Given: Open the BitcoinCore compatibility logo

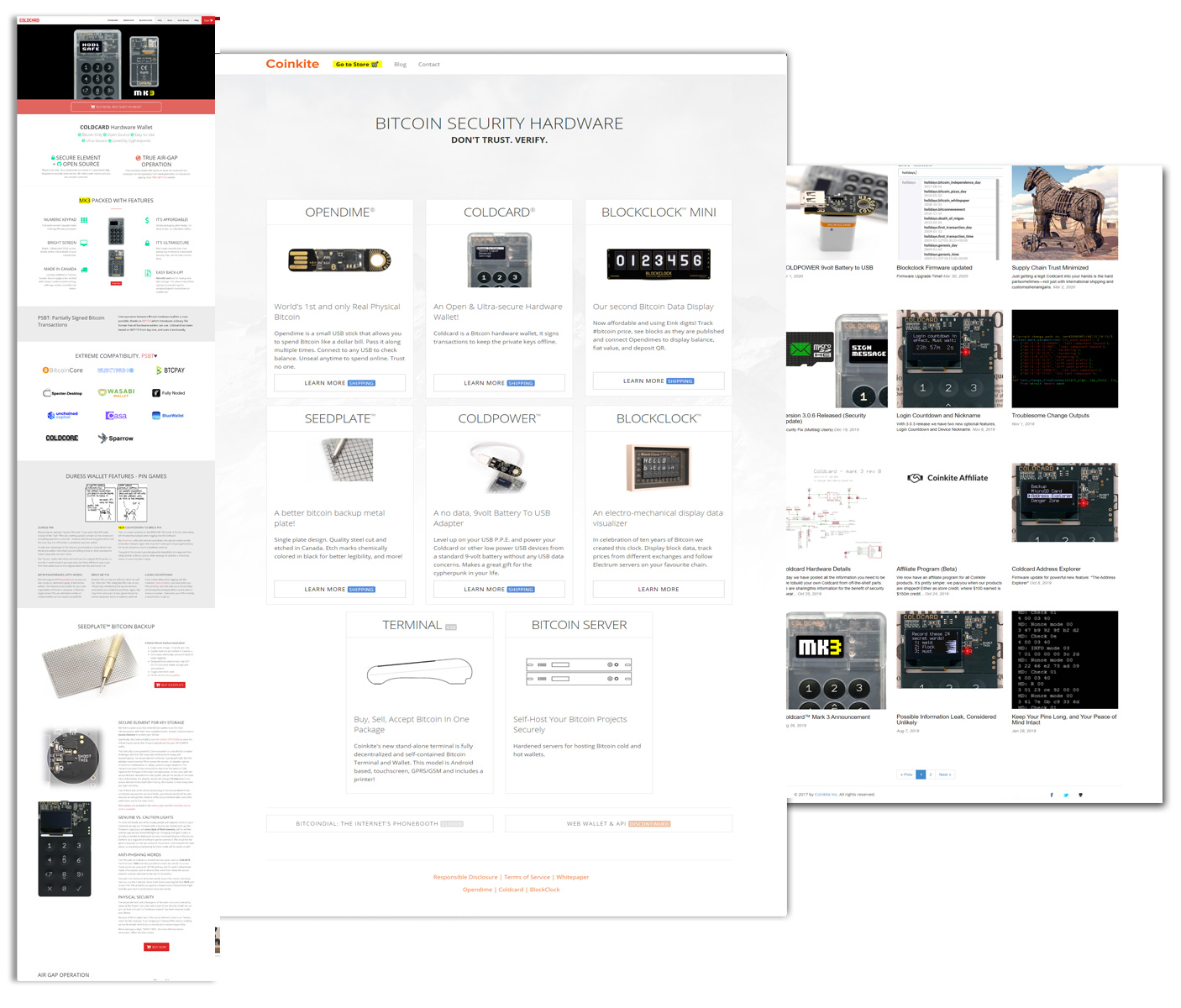Looking at the screenshot, I should pyautogui.click(x=63, y=370).
